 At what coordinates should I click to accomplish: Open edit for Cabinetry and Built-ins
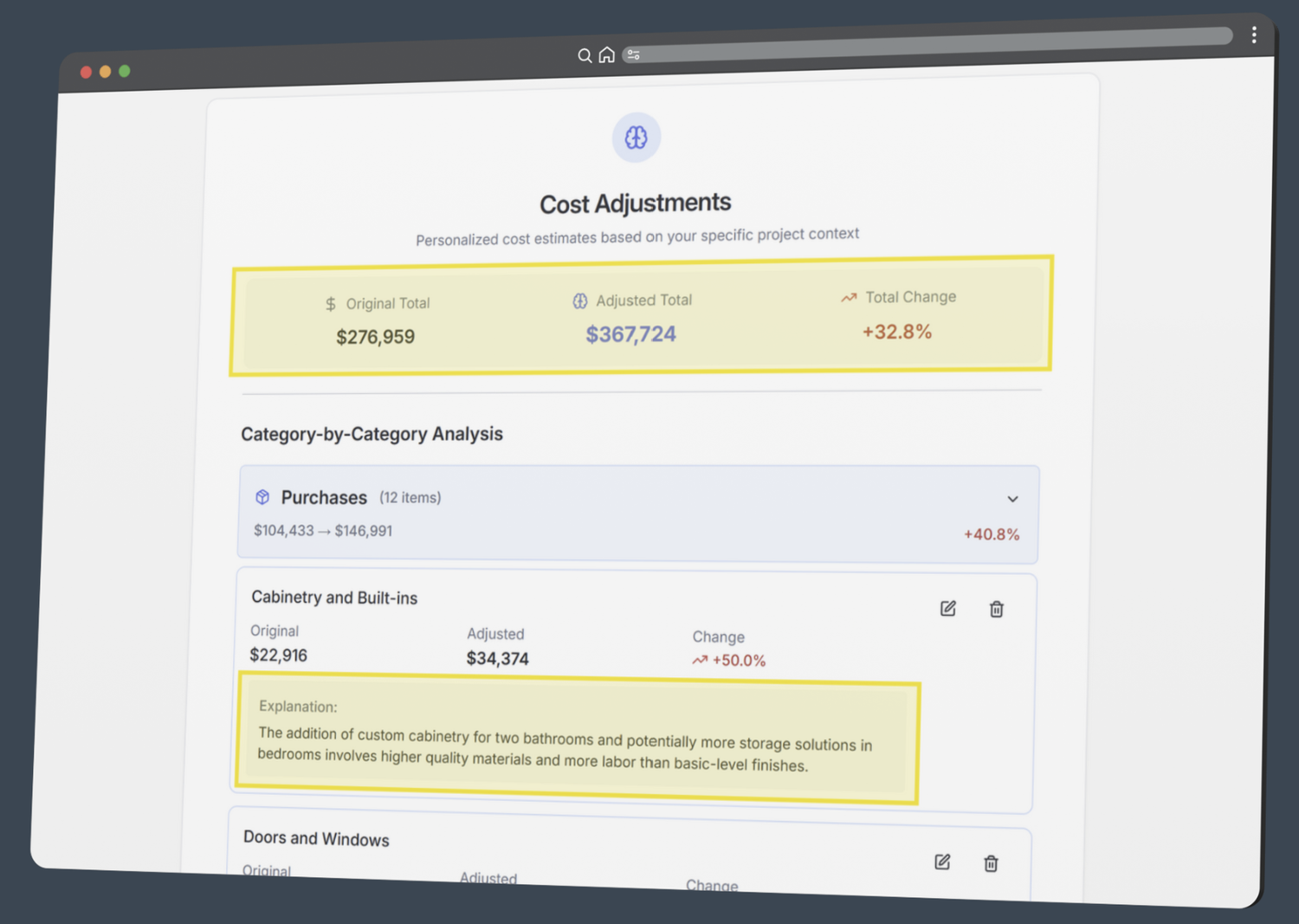click(x=947, y=609)
